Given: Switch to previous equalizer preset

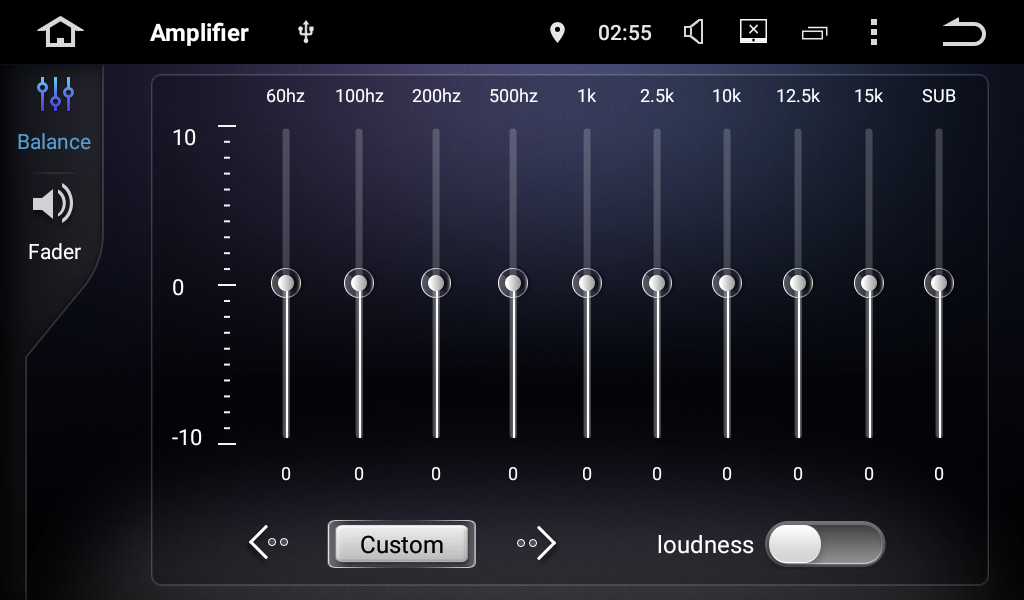Looking at the screenshot, I should point(268,543).
